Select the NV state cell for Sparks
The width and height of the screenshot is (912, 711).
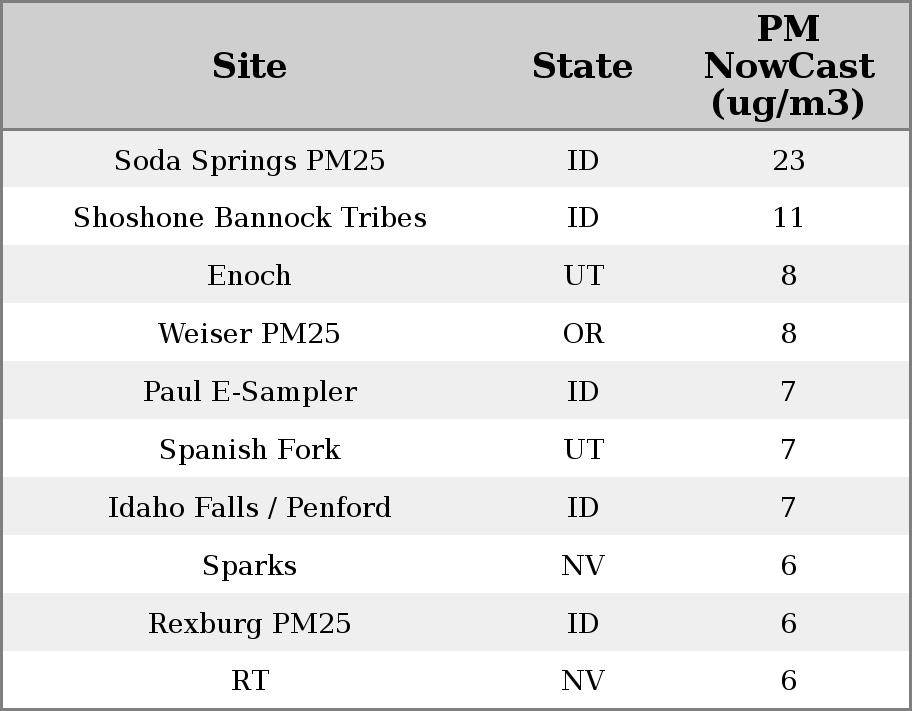tap(583, 566)
